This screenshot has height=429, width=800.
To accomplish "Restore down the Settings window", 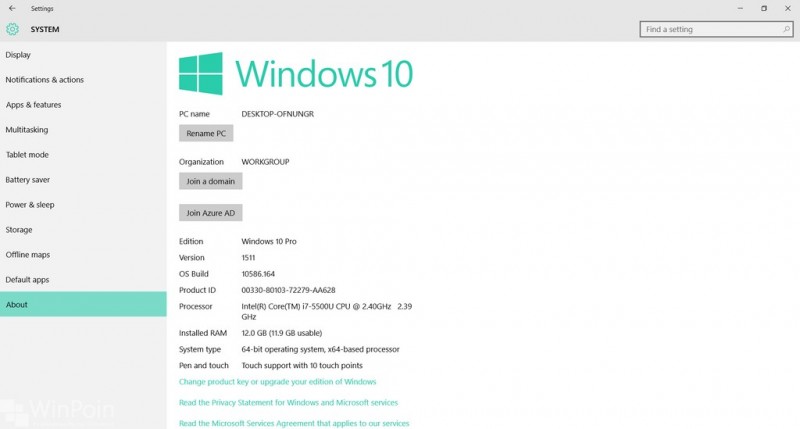I will click(764, 8).
